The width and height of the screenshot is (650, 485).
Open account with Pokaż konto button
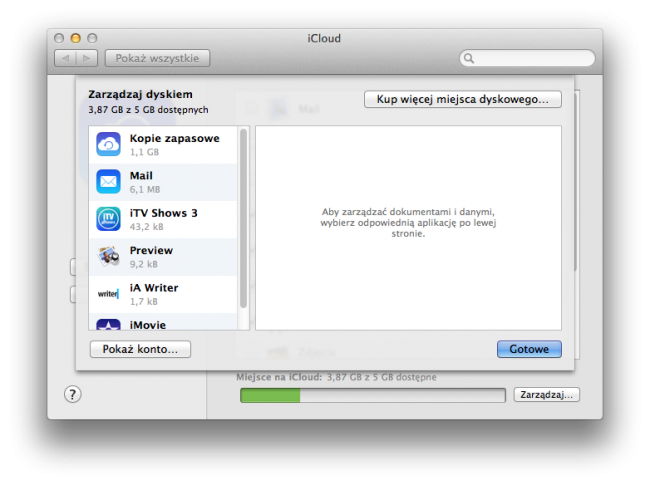coord(140,349)
